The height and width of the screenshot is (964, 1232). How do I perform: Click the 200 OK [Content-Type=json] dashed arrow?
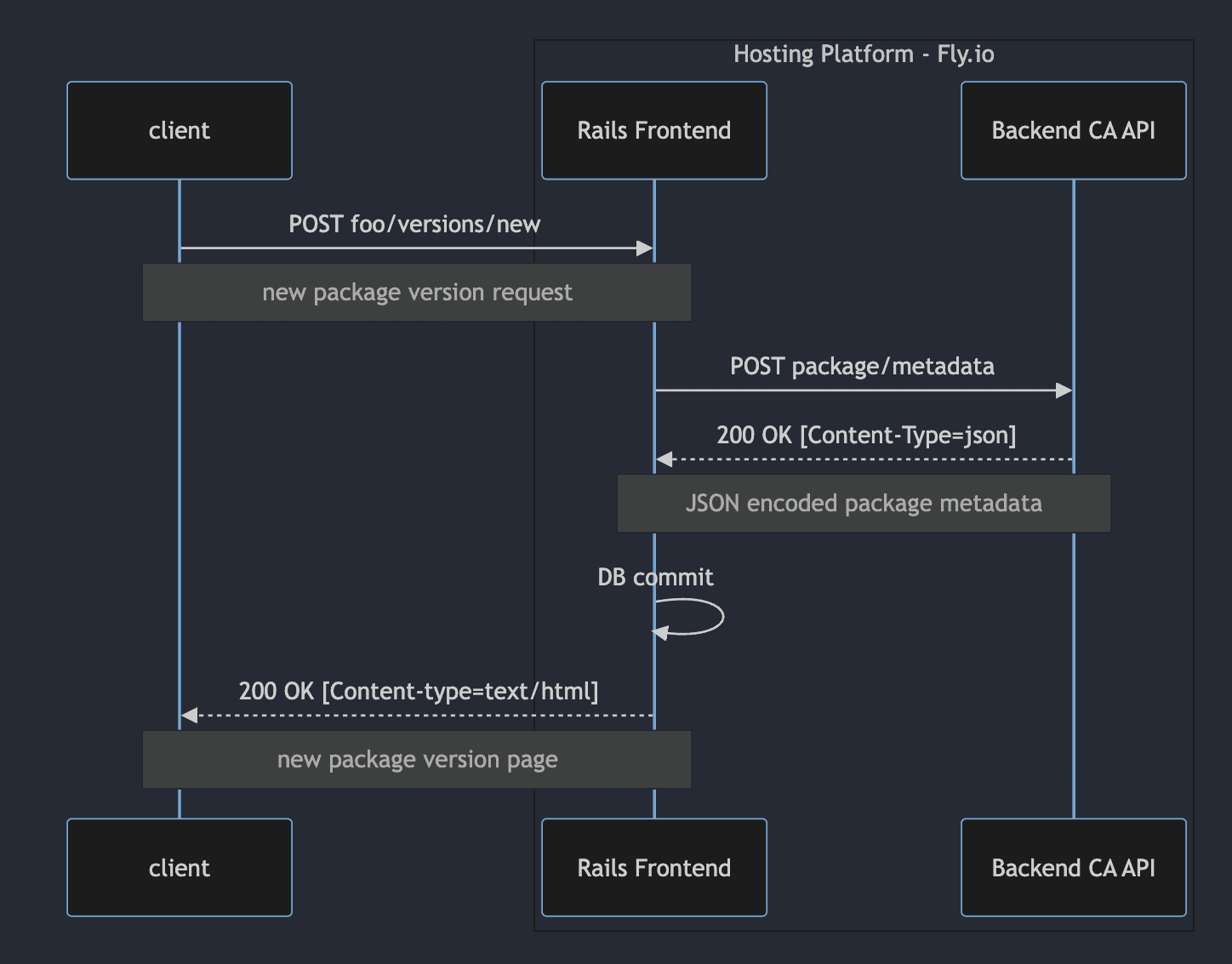coord(864,458)
